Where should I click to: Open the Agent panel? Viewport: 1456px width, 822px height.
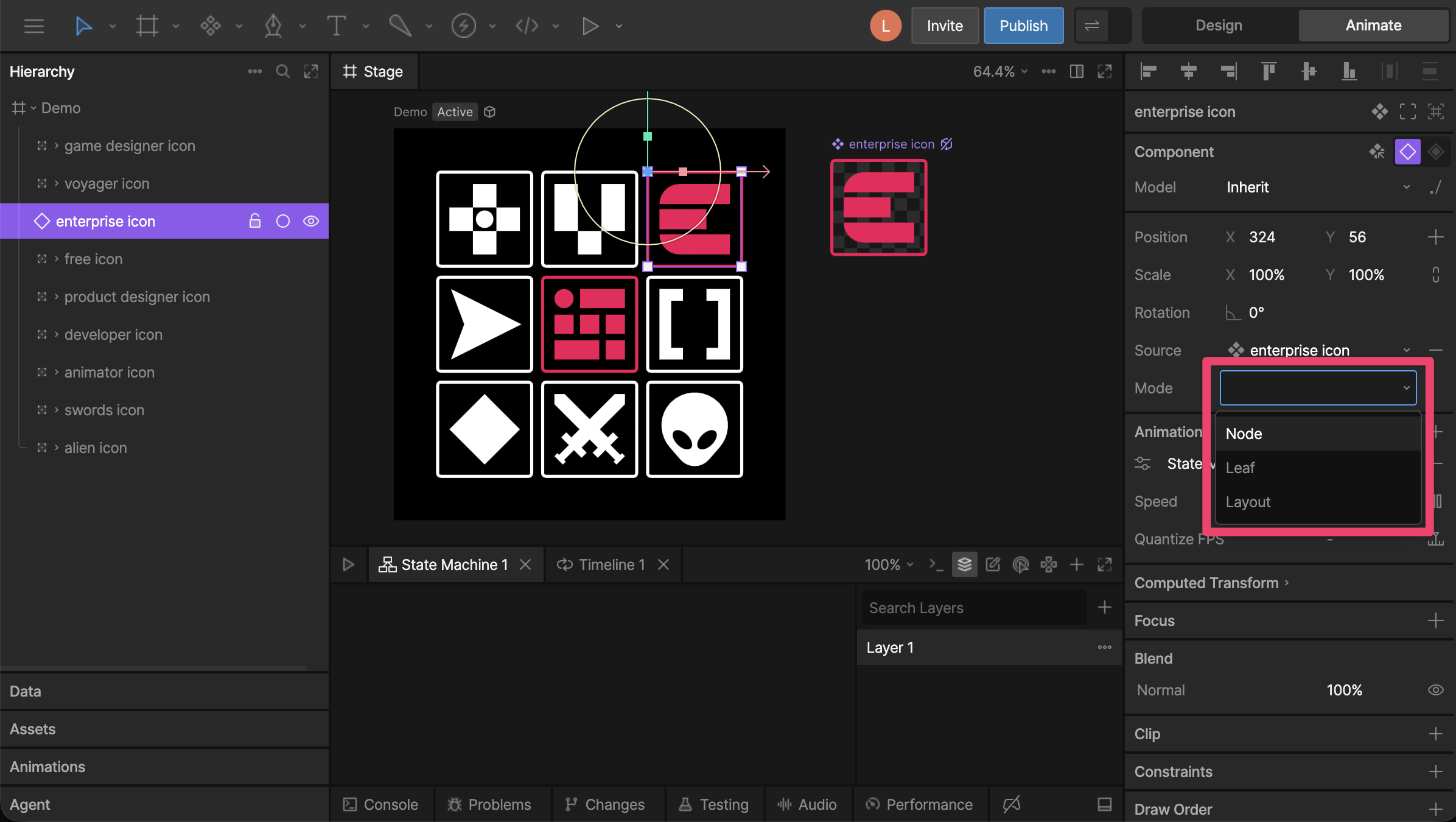[164, 805]
